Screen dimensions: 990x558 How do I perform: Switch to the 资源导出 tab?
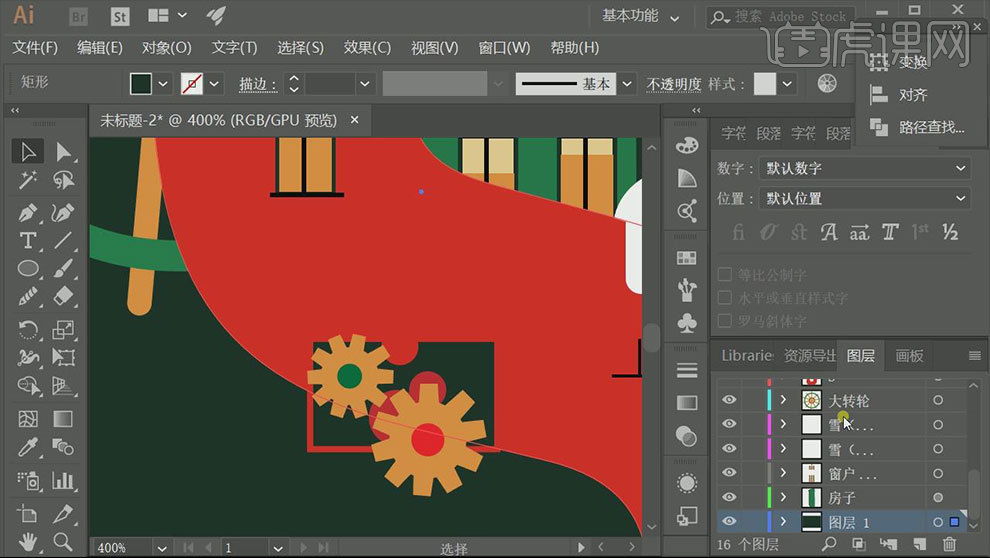pos(809,356)
